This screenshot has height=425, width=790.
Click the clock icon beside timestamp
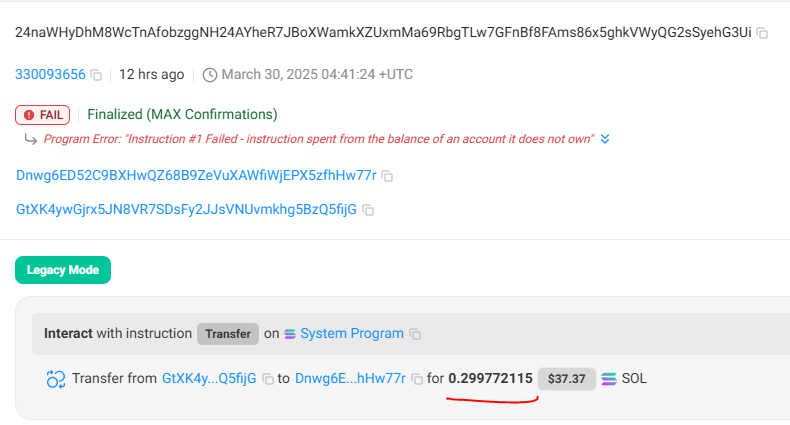coord(210,75)
